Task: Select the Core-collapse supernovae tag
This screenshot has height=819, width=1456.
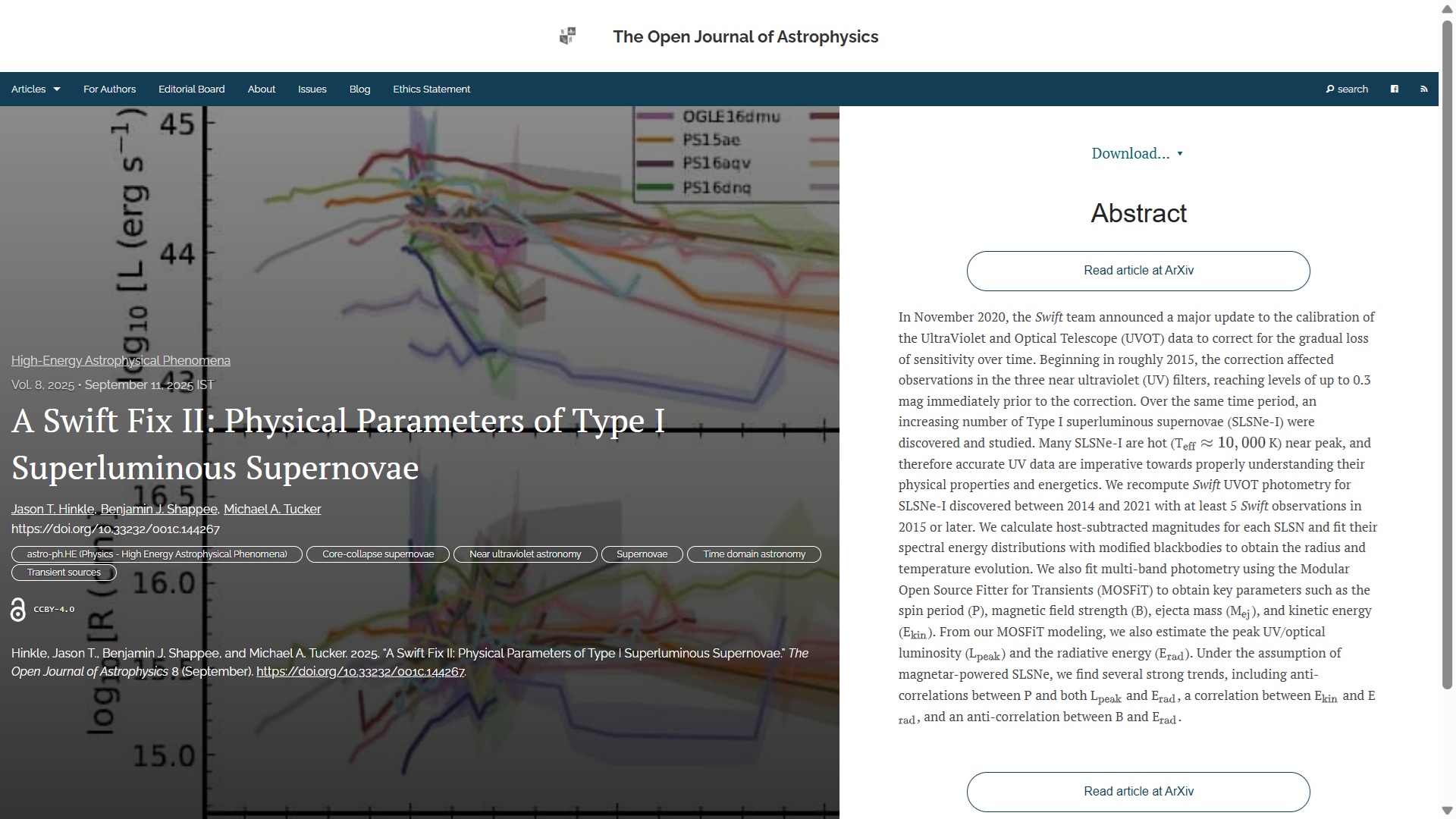Action: point(378,554)
